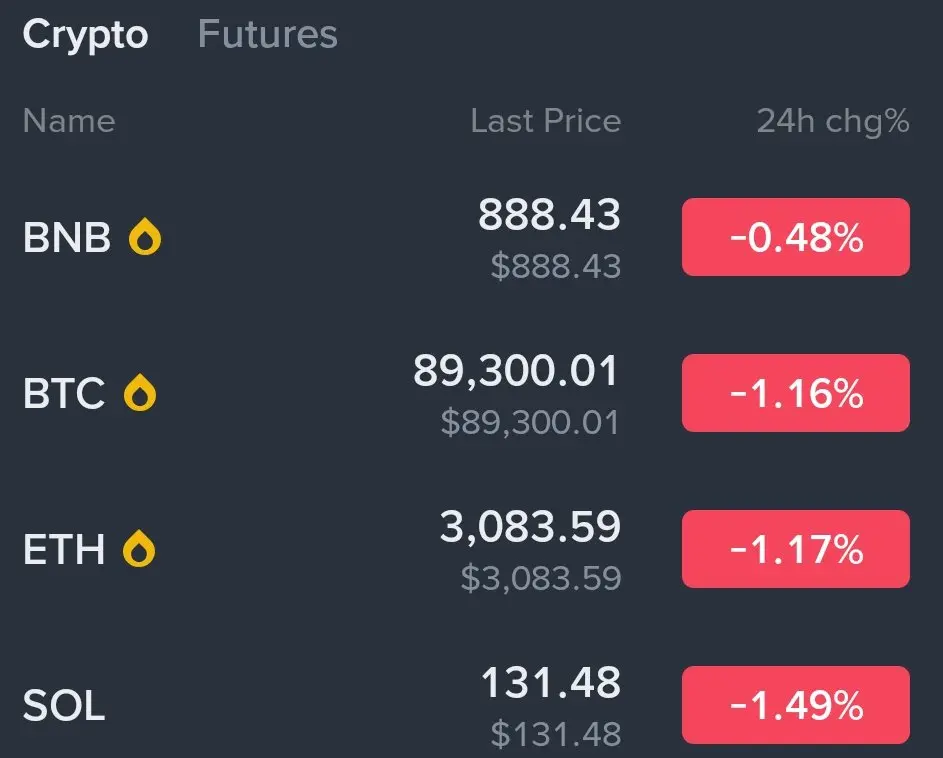Toggle ETH's -1.17% change badge
This screenshot has width=943, height=758.
[795, 549]
